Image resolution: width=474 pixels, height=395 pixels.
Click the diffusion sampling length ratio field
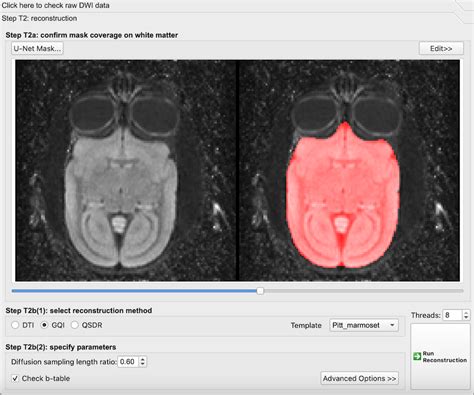[x=128, y=362]
